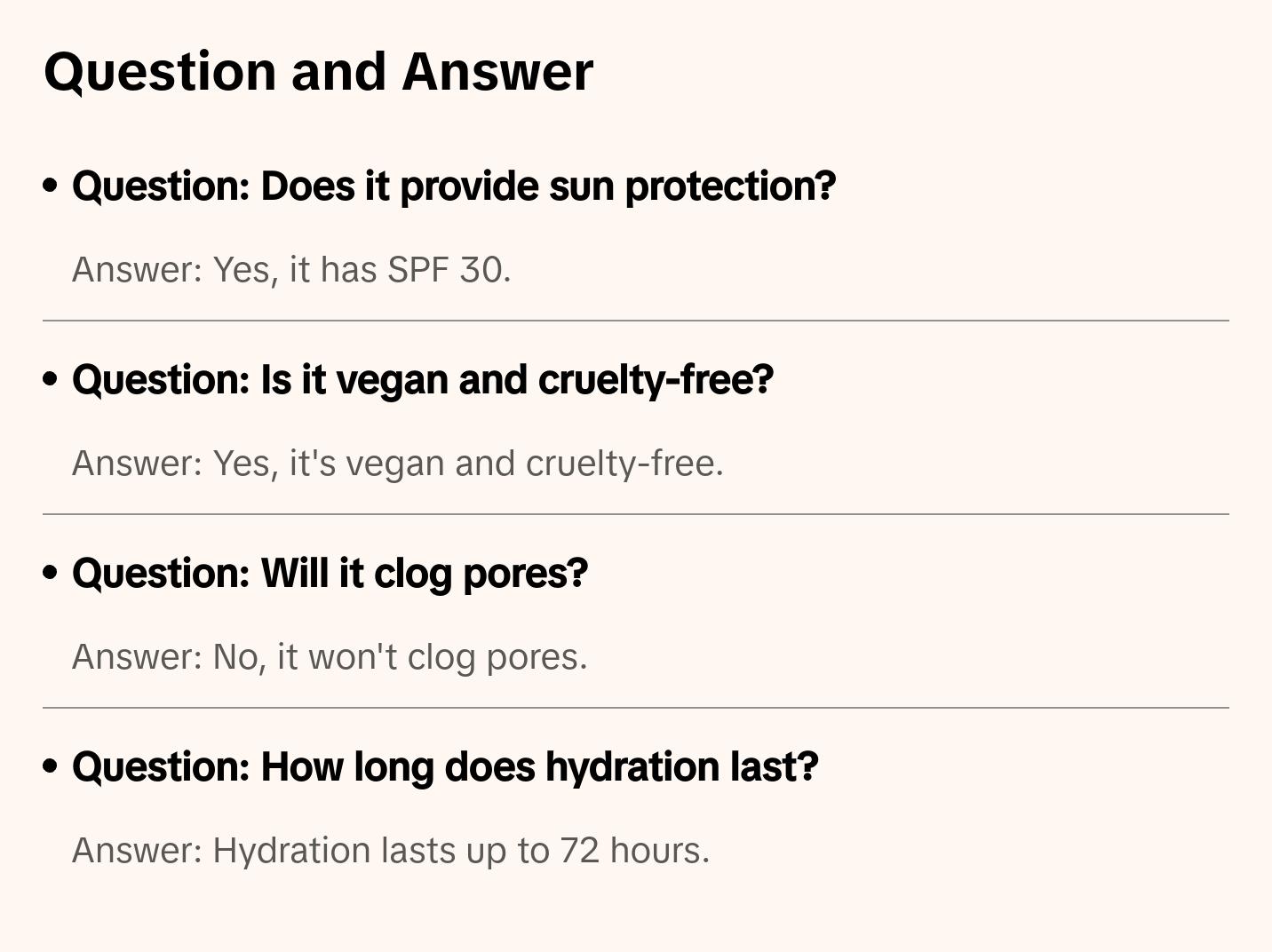Click the divider line below the SPF 30 answer

636,321
